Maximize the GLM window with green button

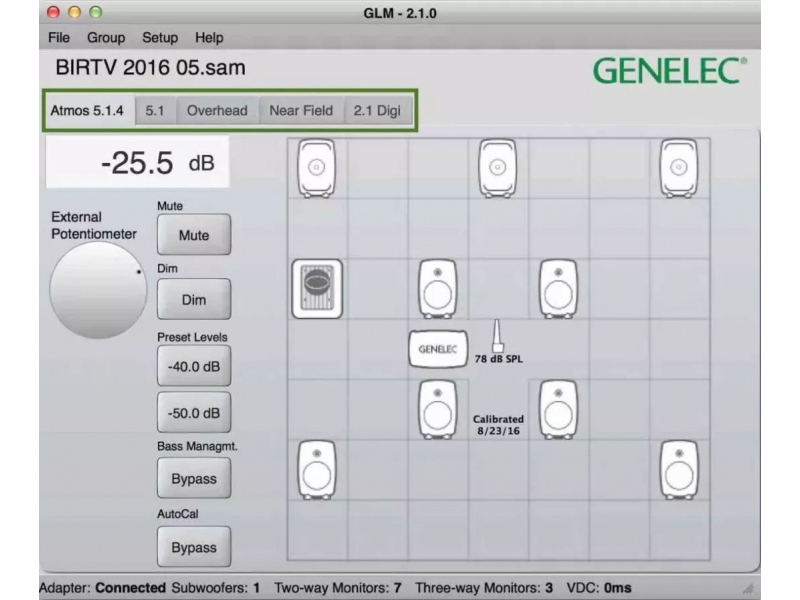pos(96,12)
